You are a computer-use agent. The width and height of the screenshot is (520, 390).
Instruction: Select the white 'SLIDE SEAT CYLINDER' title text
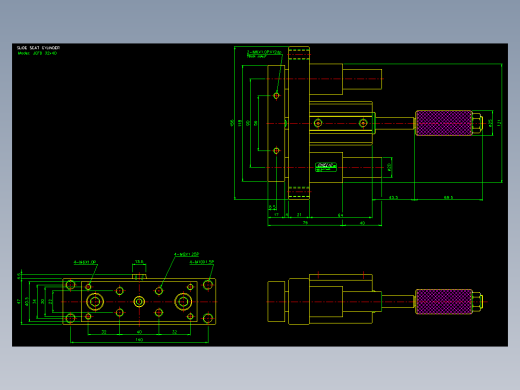38,48
